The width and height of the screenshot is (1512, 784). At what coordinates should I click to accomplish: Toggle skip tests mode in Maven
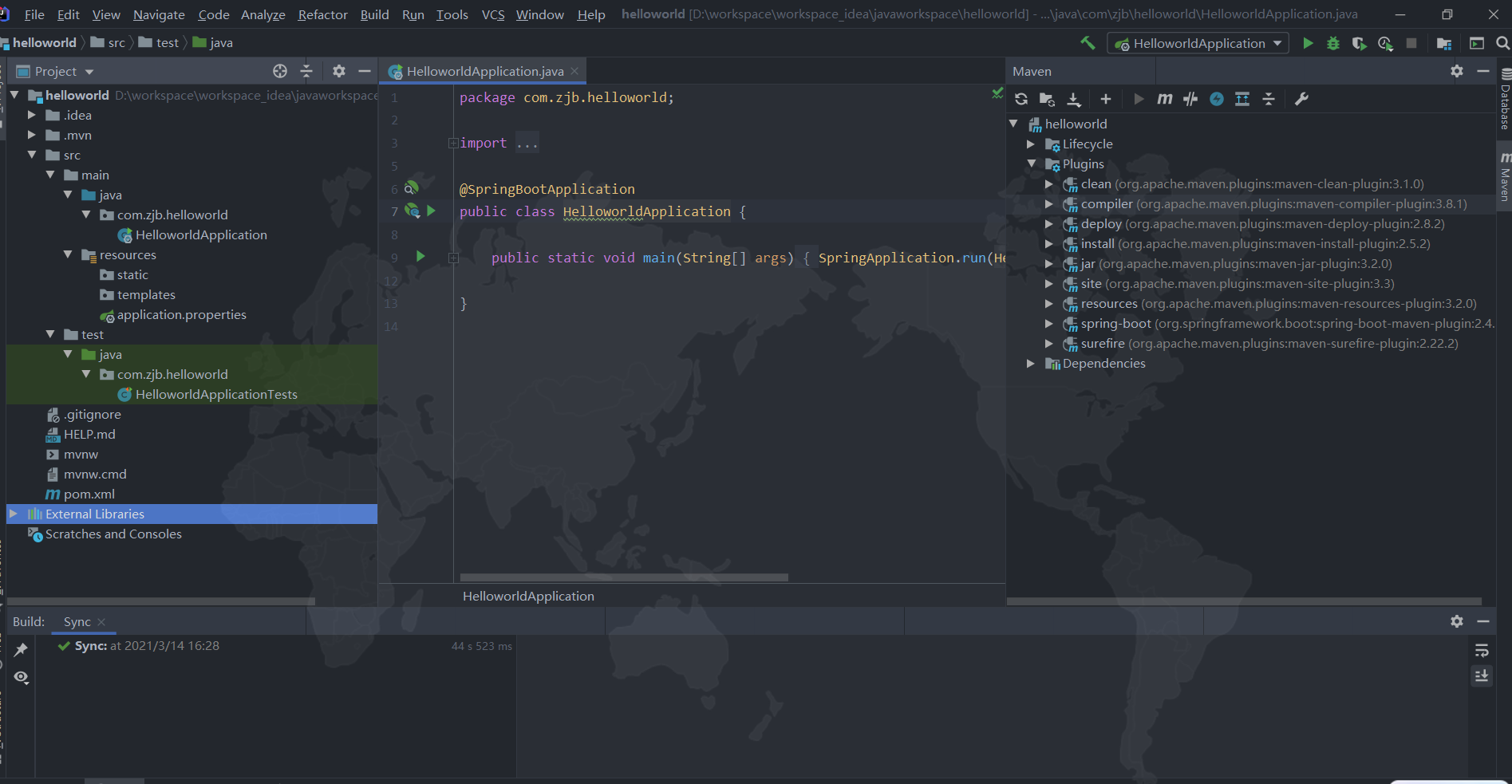pos(1217,99)
